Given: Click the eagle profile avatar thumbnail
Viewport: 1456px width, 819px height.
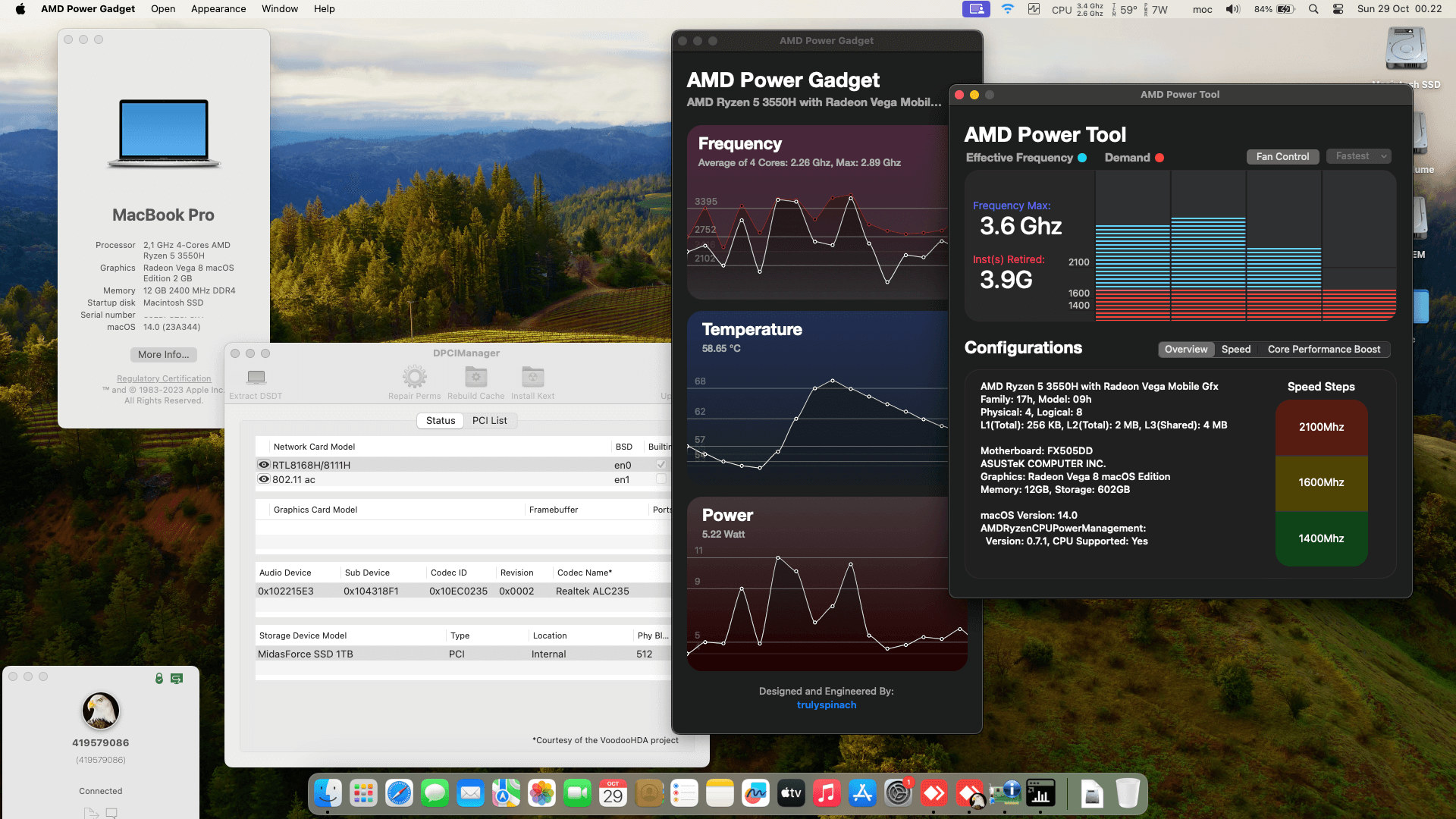Looking at the screenshot, I should [x=101, y=711].
